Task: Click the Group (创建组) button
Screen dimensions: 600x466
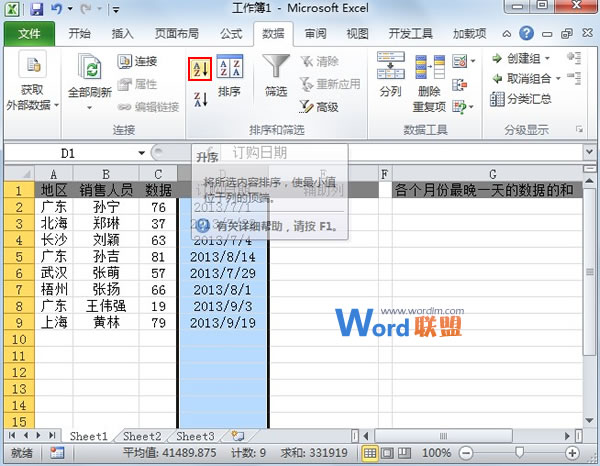Action: tap(516, 59)
